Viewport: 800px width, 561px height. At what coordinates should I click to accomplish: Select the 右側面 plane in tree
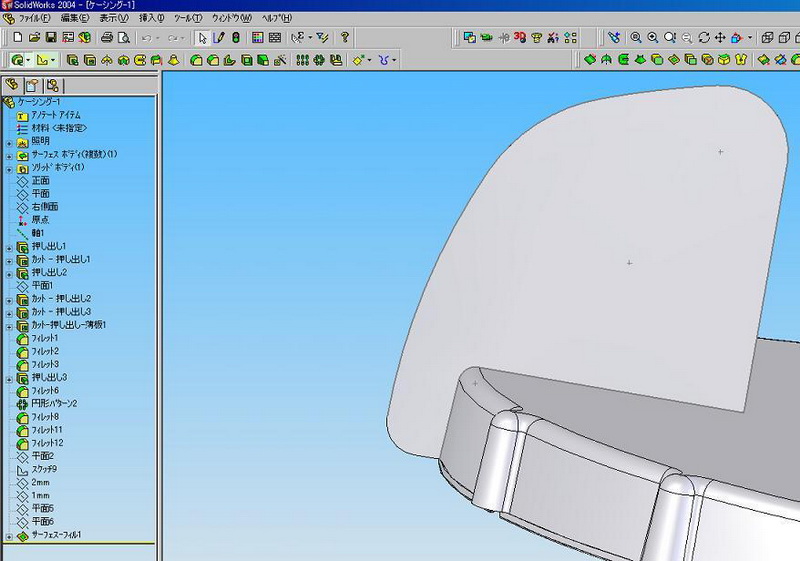pos(45,207)
